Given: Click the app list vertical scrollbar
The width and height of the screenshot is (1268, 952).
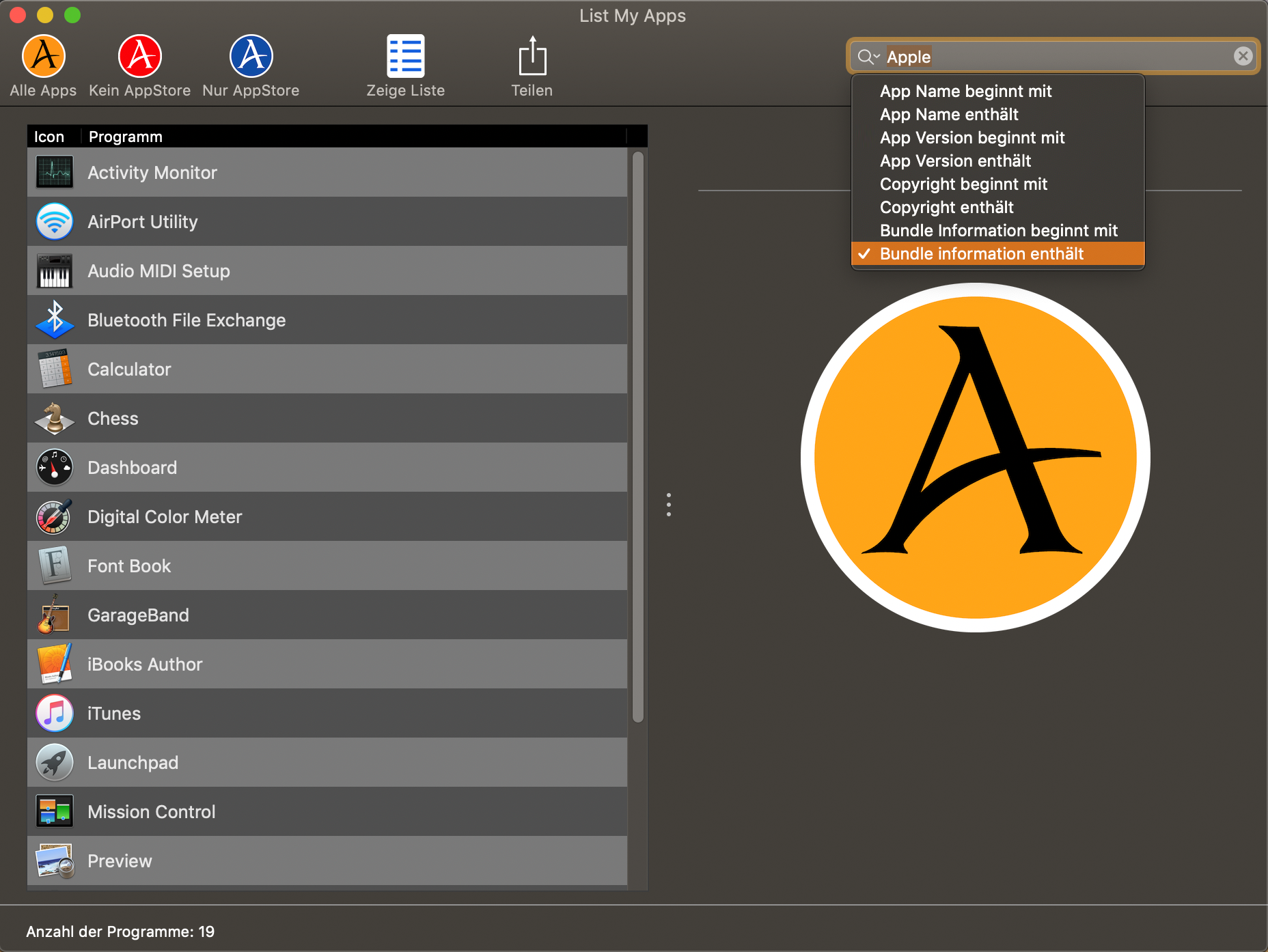Looking at the screenshot, I should [638, 437].
